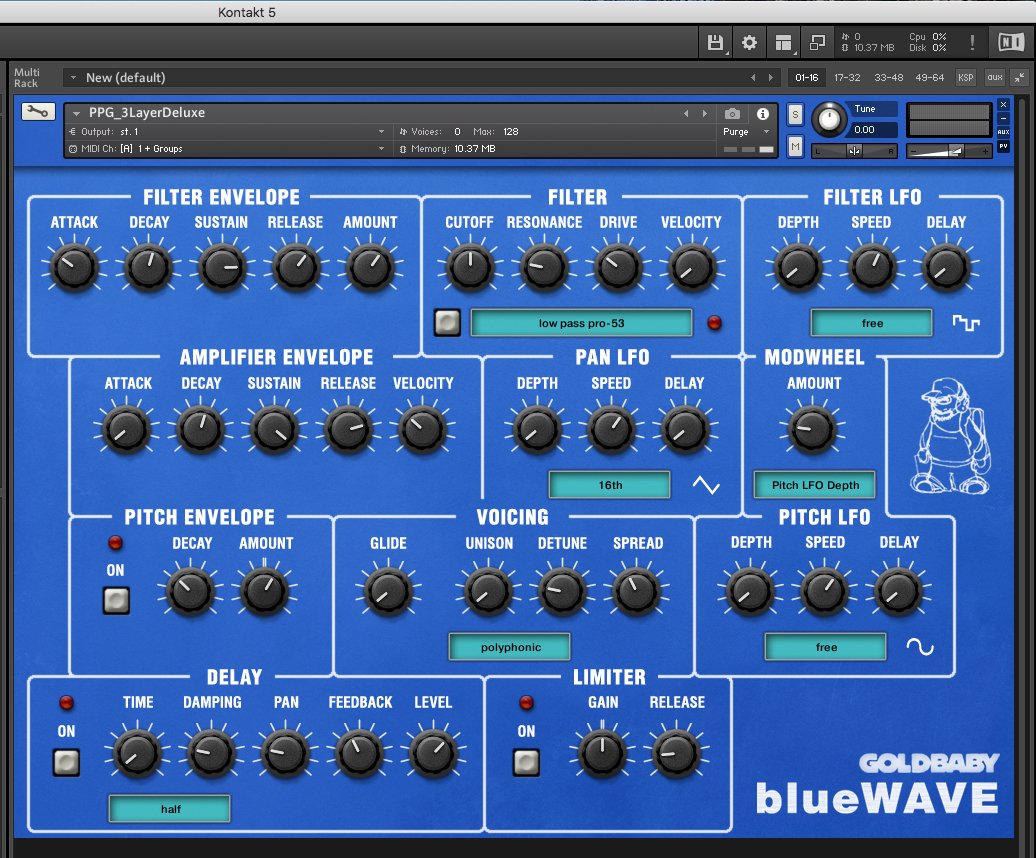1036x858 pixels.
Task: Switch to the 49-64 rack page
Action: point(930,77)
